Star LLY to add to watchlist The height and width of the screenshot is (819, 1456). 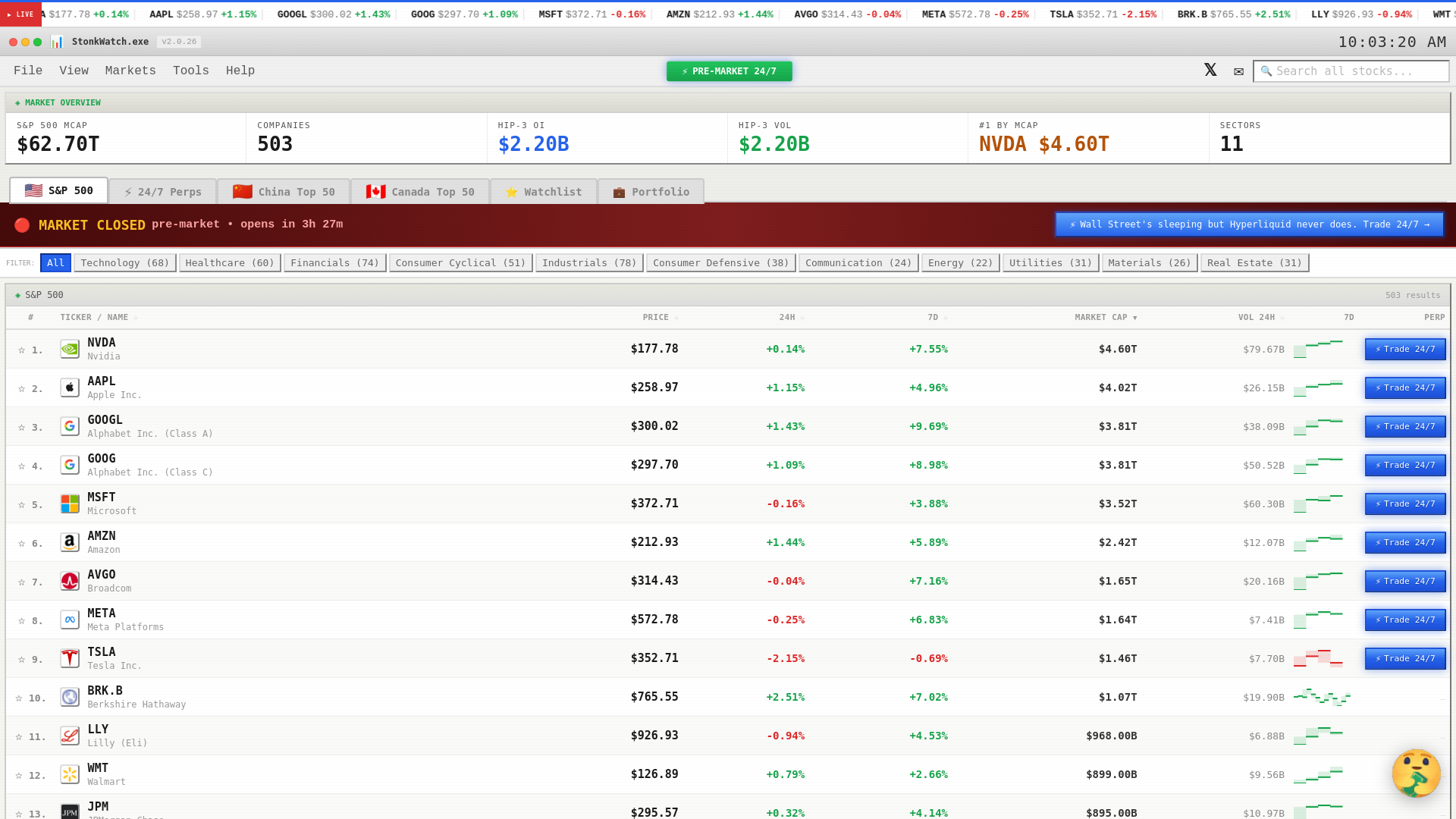point(19,736)
